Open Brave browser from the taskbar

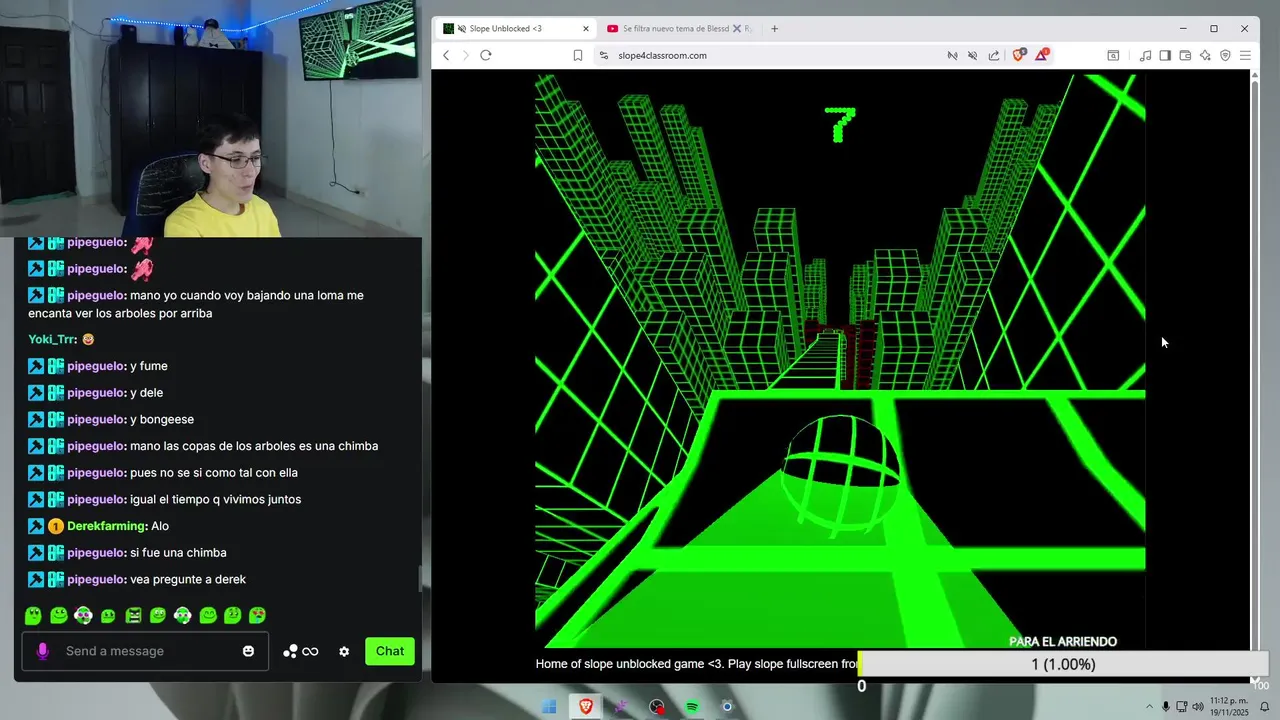point(585,707)
